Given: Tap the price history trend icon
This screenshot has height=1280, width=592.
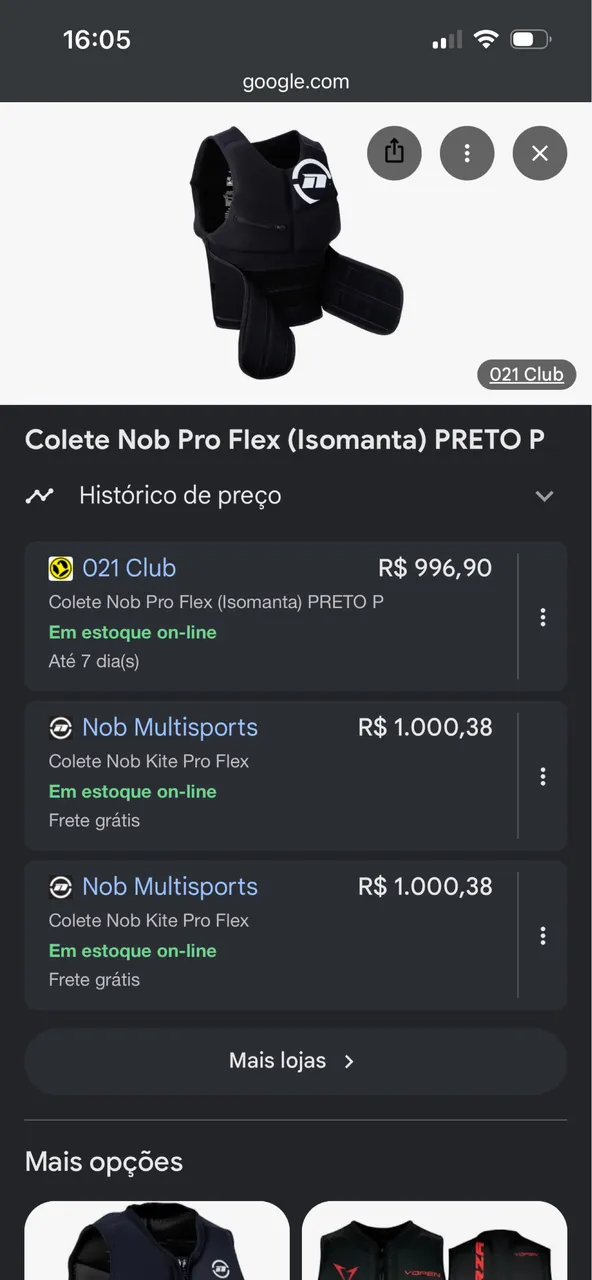Looking at the screenshot, I should click(40, 495).
